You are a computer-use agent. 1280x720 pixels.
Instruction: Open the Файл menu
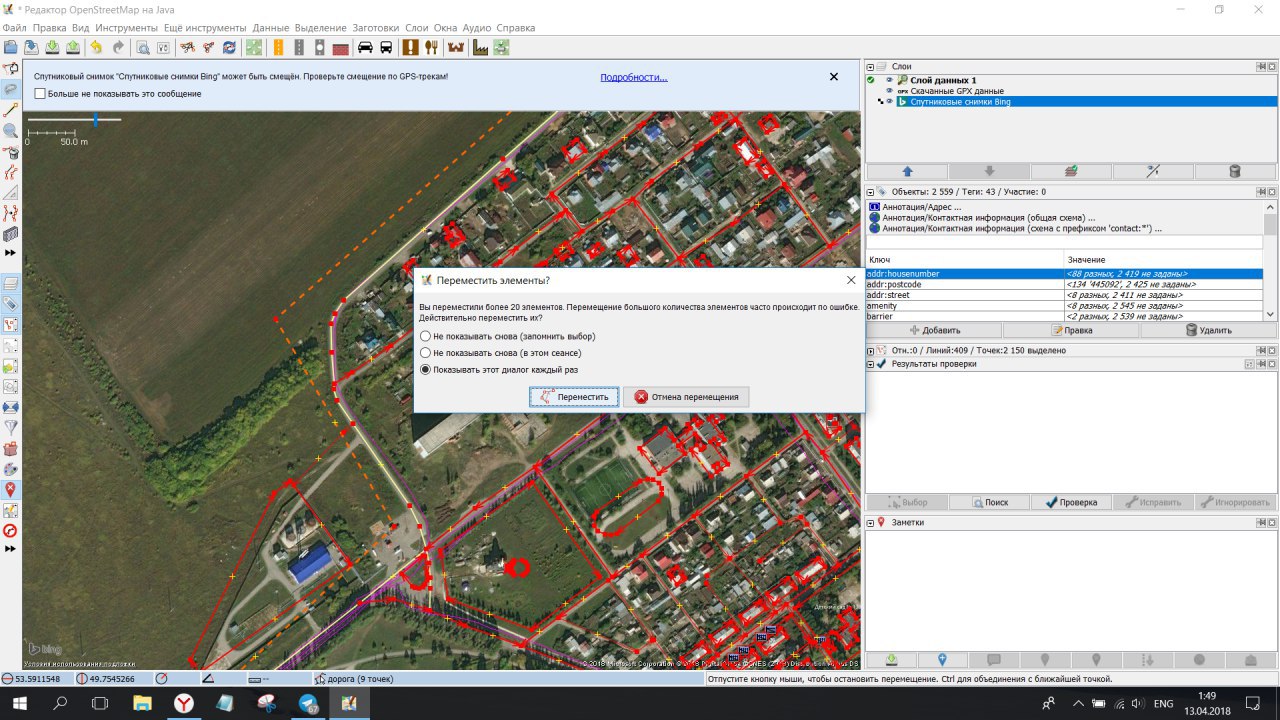[x=14, y=28]
